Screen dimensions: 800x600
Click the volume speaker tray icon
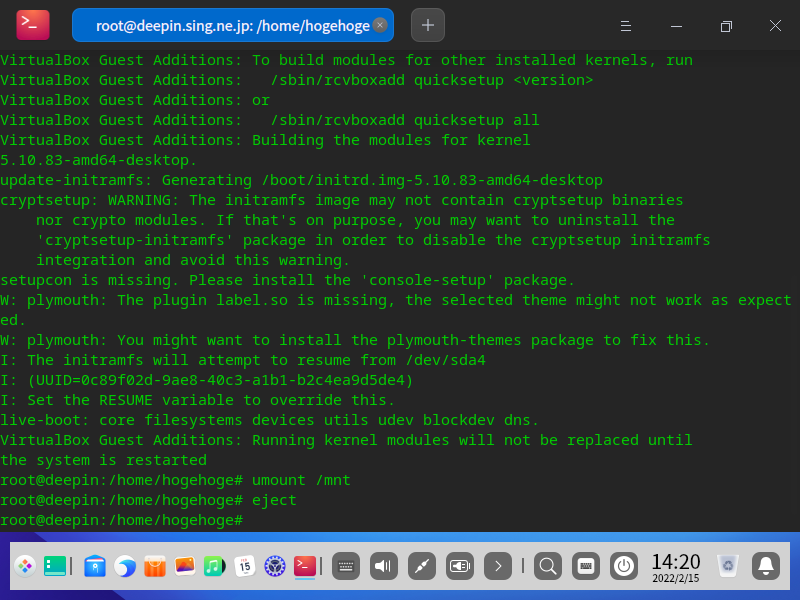pos(384,566)
